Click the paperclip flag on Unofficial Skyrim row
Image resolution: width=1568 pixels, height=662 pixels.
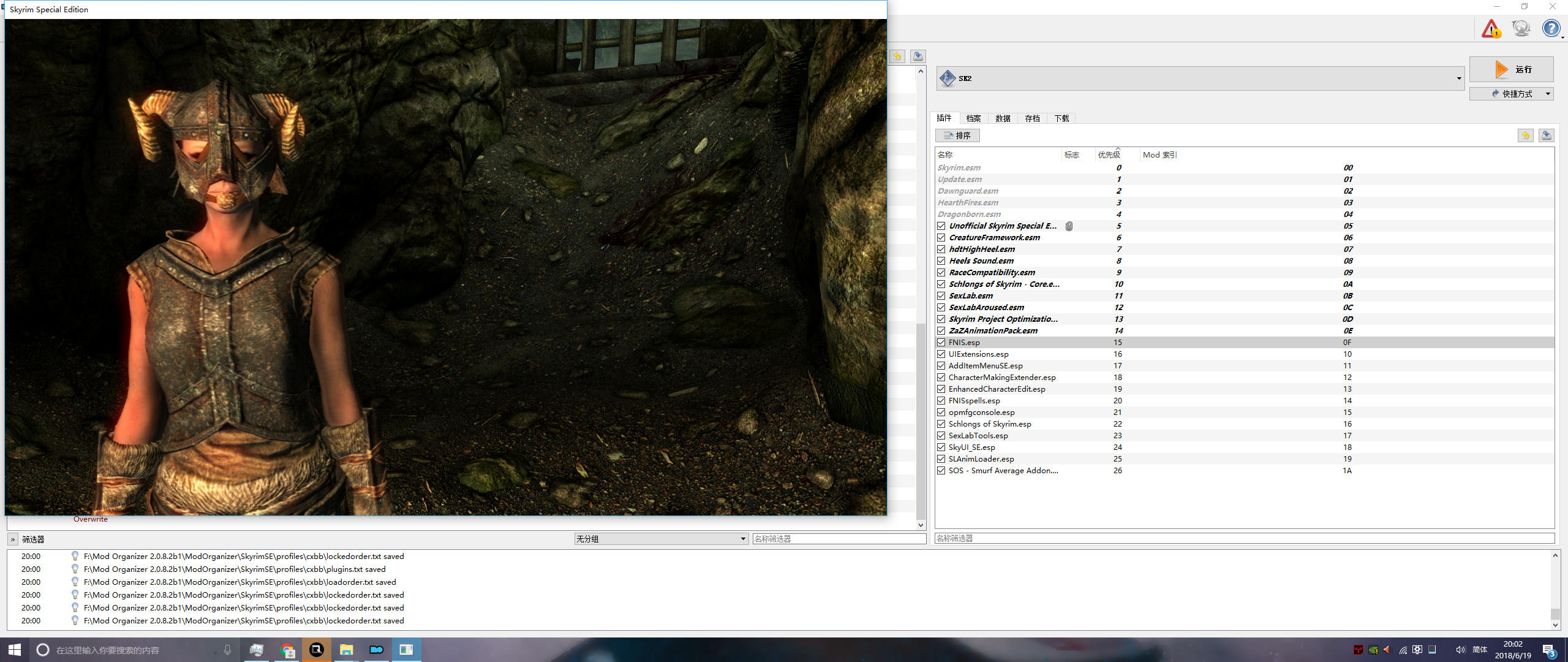click(1069, 226)
